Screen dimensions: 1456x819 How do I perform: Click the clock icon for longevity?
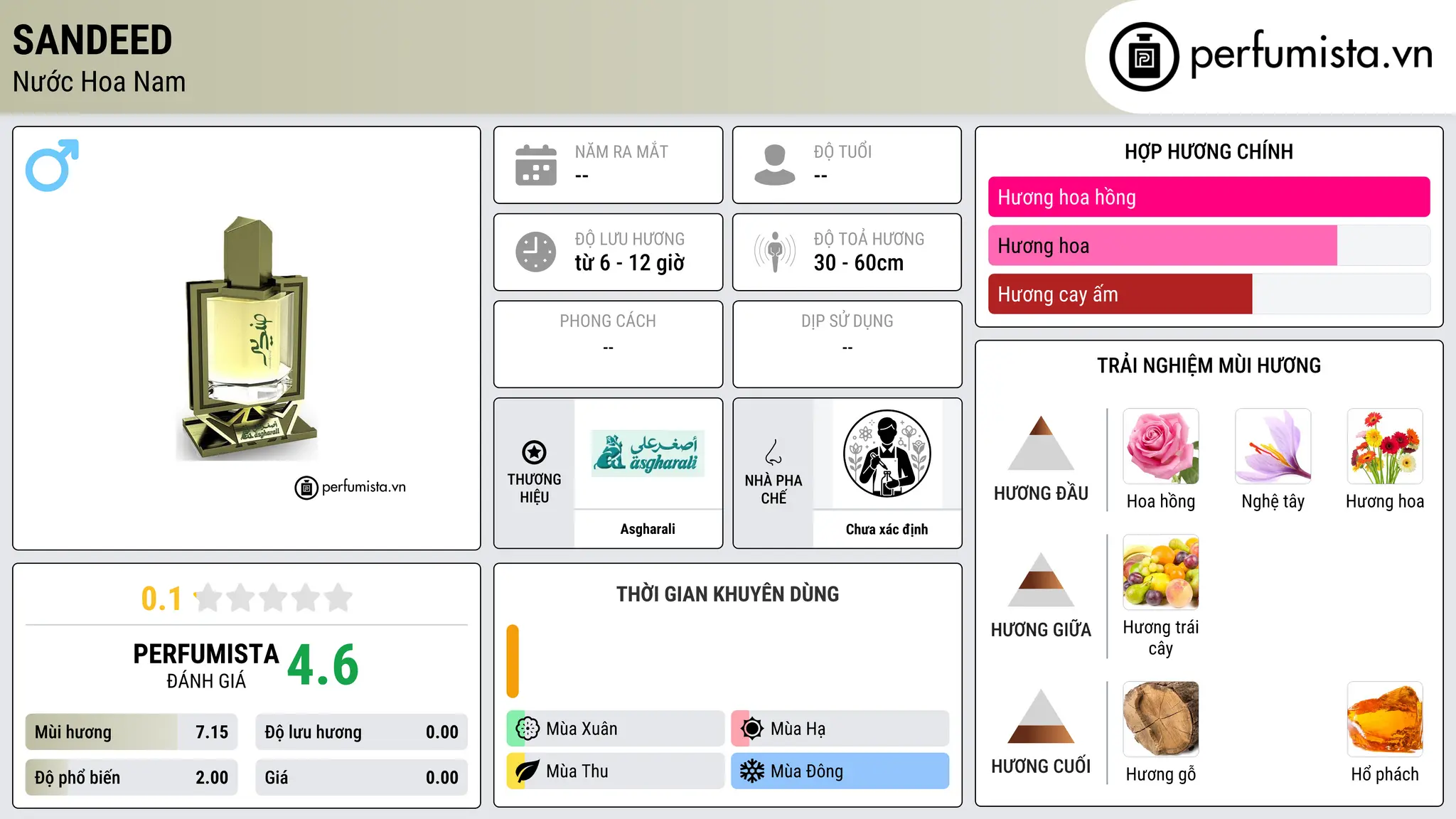(536, 252)
